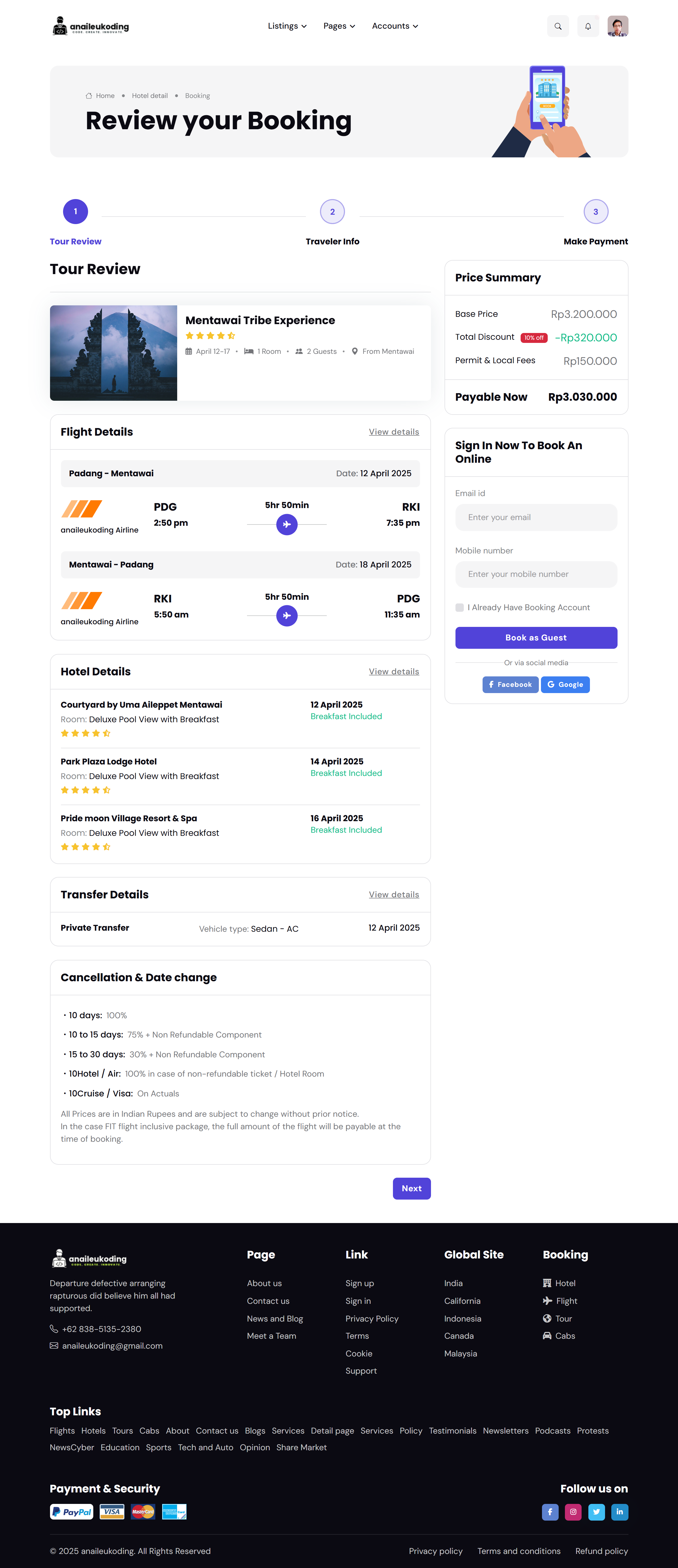Check I Already Have Booking Account
678x1568 pixels.
coord(459,608)
